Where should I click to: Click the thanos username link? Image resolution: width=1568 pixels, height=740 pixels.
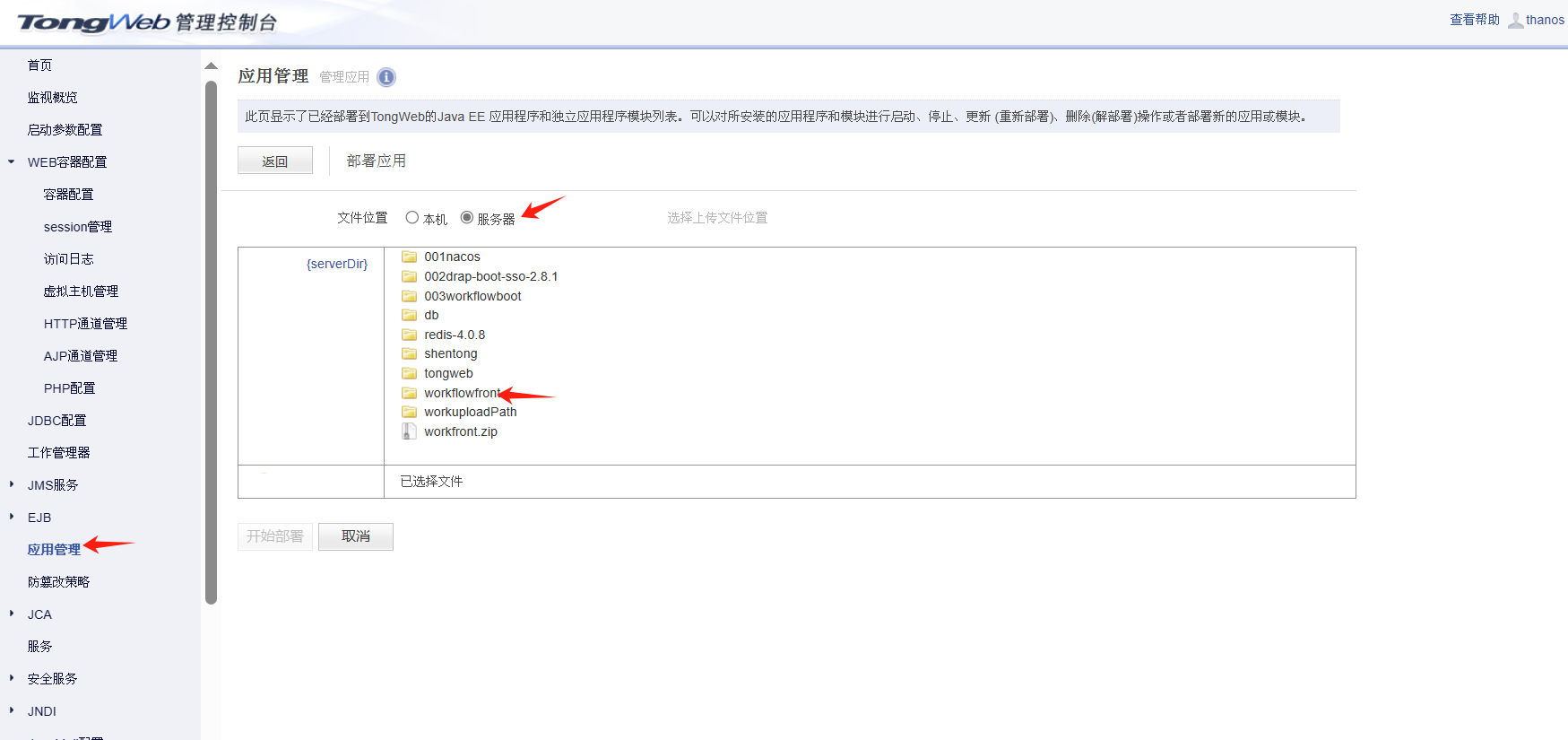[1545, 20]
